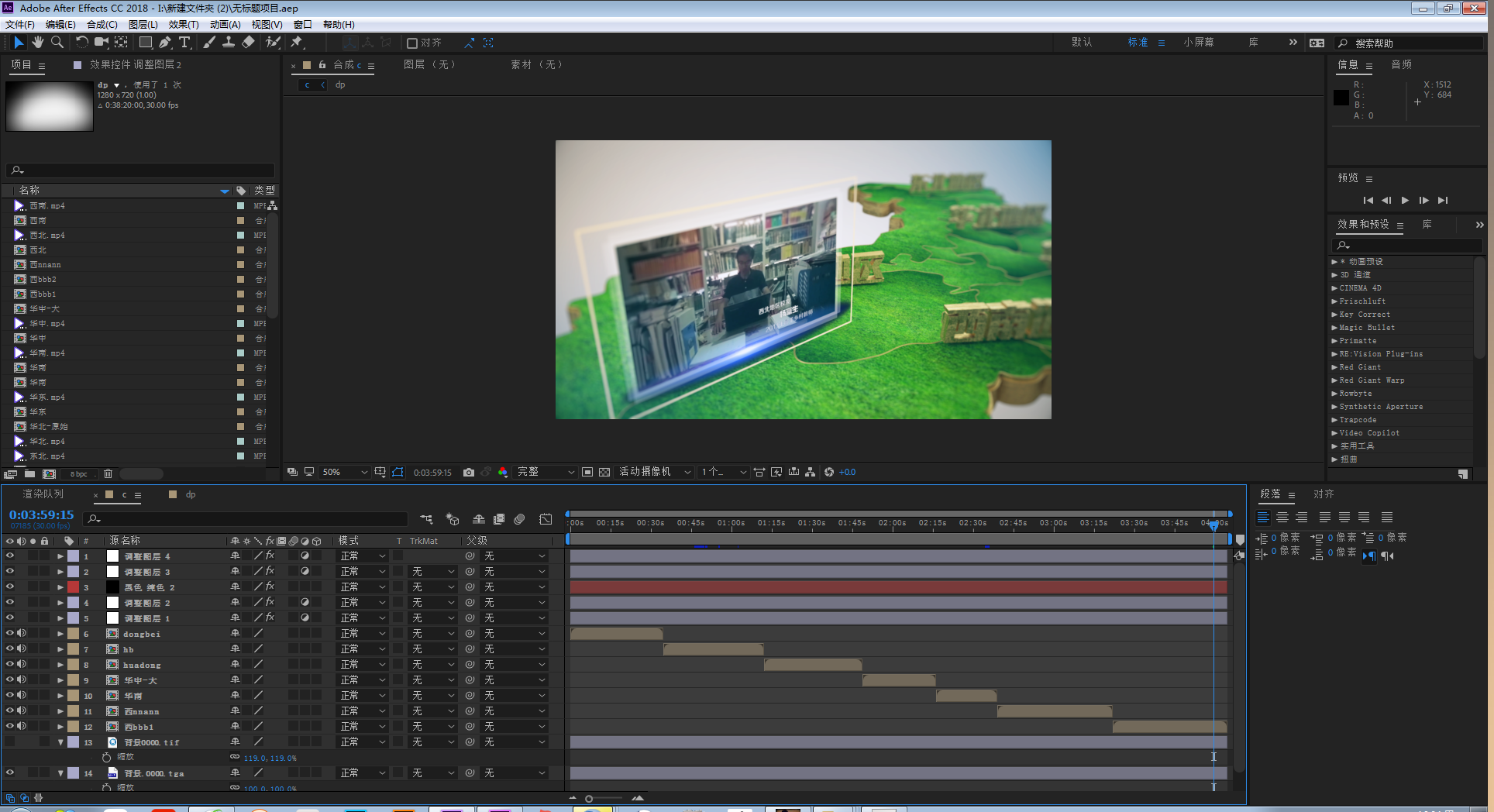Mute audio on the huadong layer

pos(21,664)
